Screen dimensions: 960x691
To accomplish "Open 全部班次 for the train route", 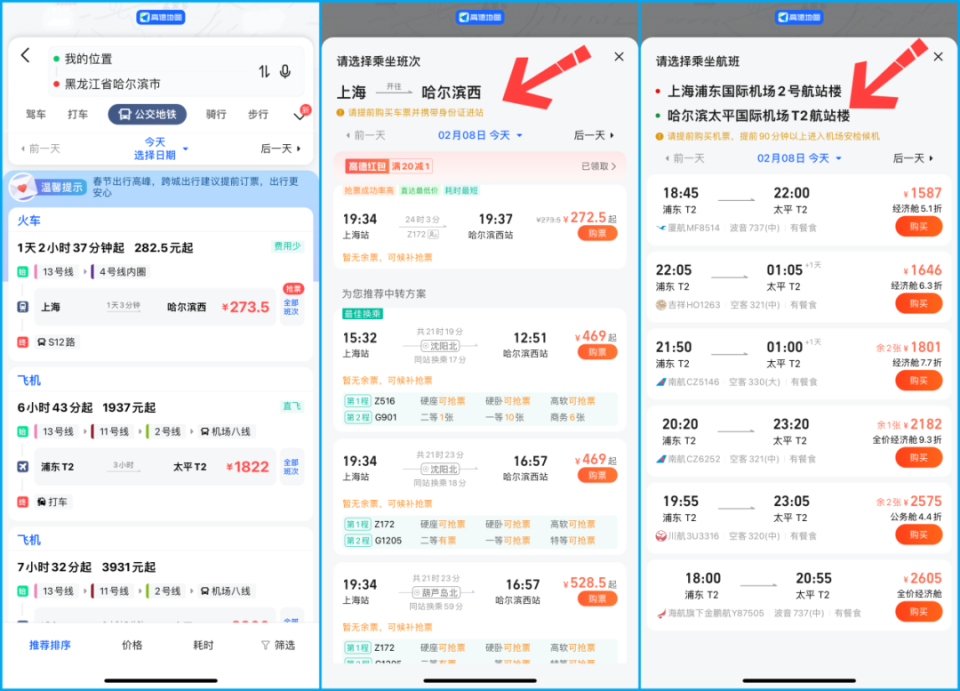I will coord(291,307).
